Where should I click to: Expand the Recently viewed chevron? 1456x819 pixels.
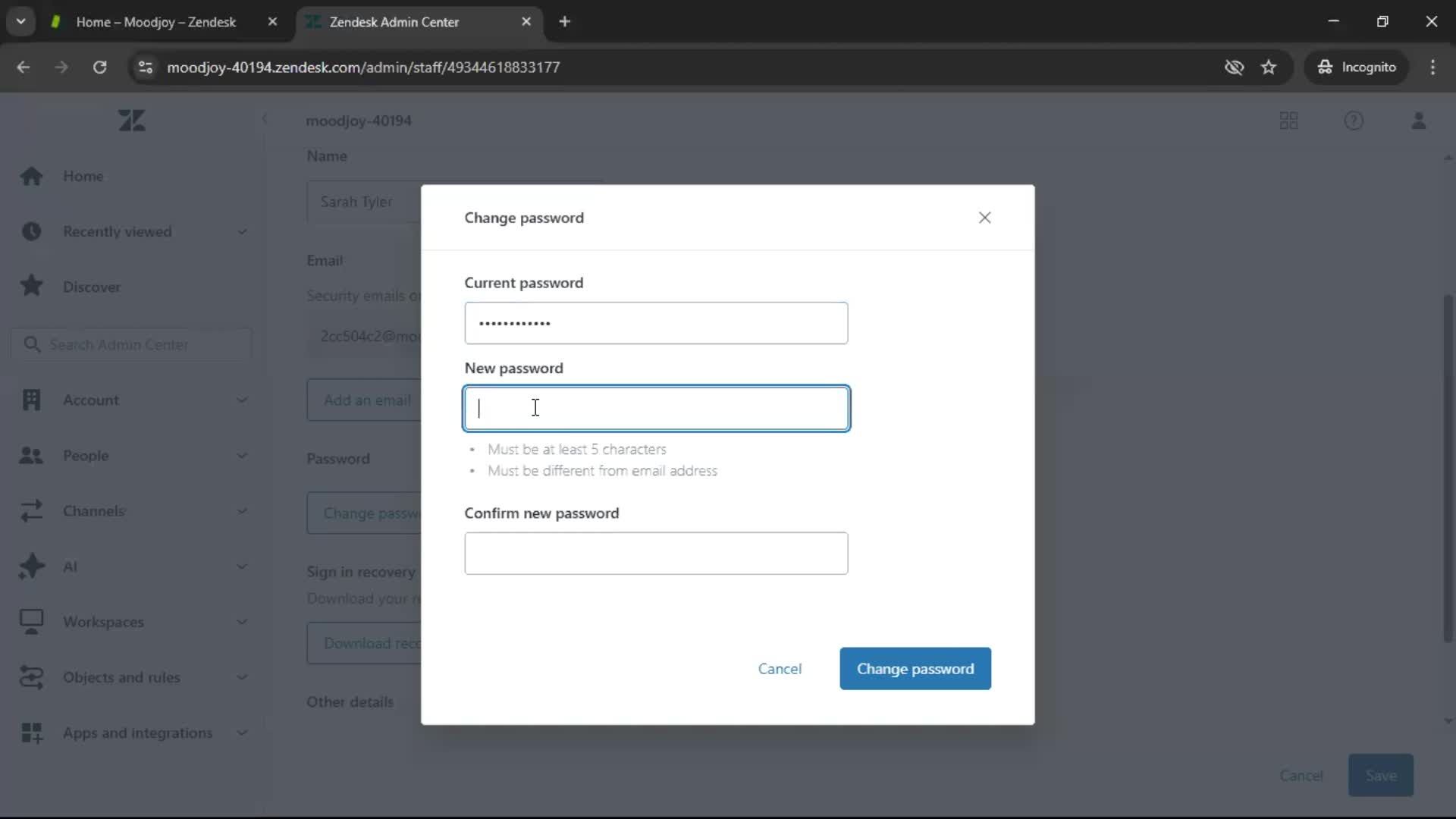tap(242, 231)
